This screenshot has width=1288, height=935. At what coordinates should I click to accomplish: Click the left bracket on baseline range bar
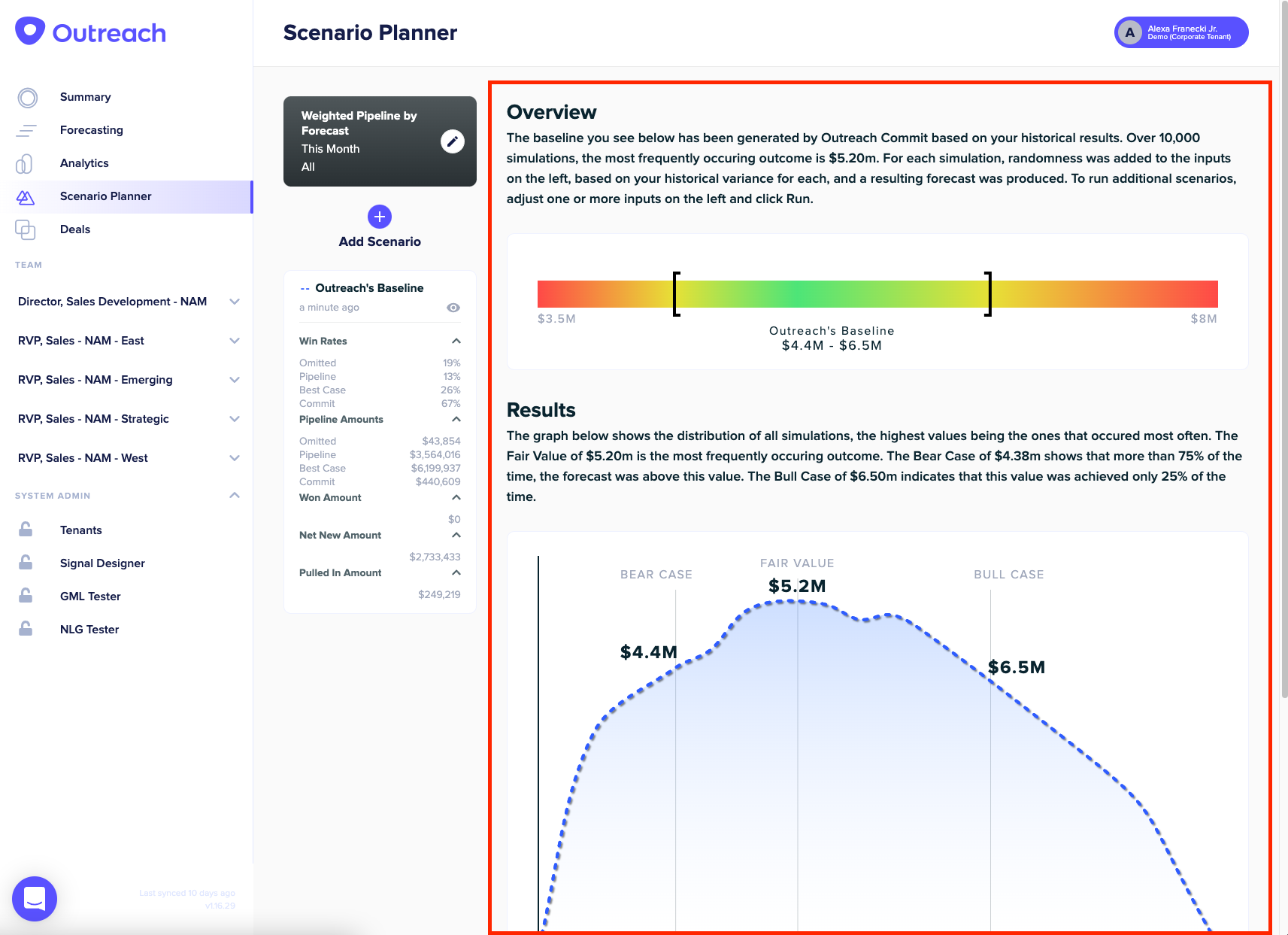[676, 294]
